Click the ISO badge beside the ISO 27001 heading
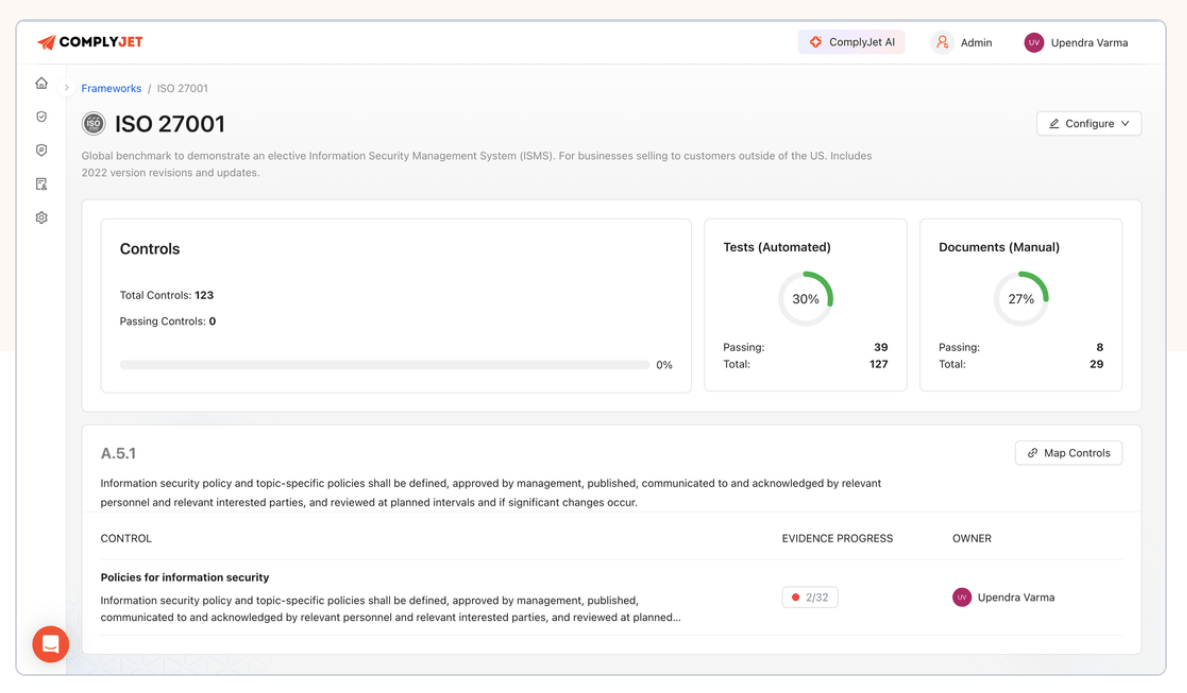Image resolution: width=1187 pixels, height=693 pixels. pos(93,123)
